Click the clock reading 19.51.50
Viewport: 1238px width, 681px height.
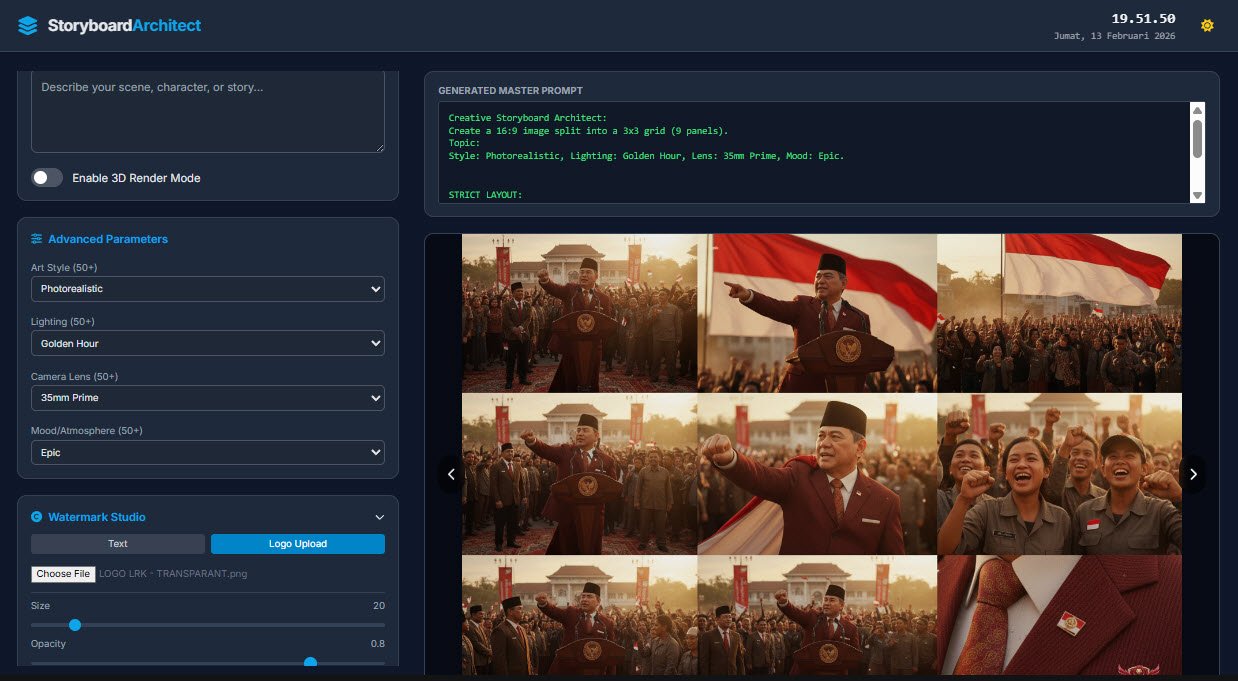[1143, 19]
